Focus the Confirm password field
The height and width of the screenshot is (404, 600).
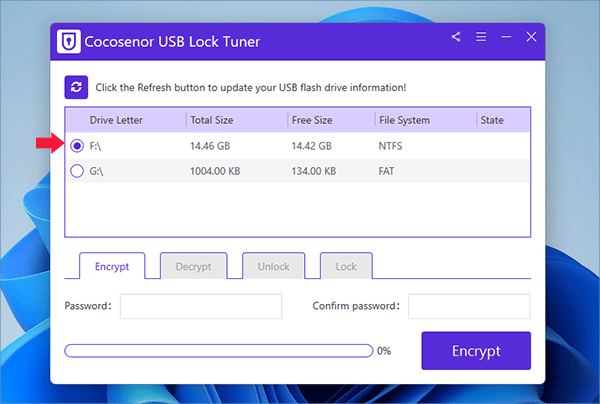pos(469,306)
